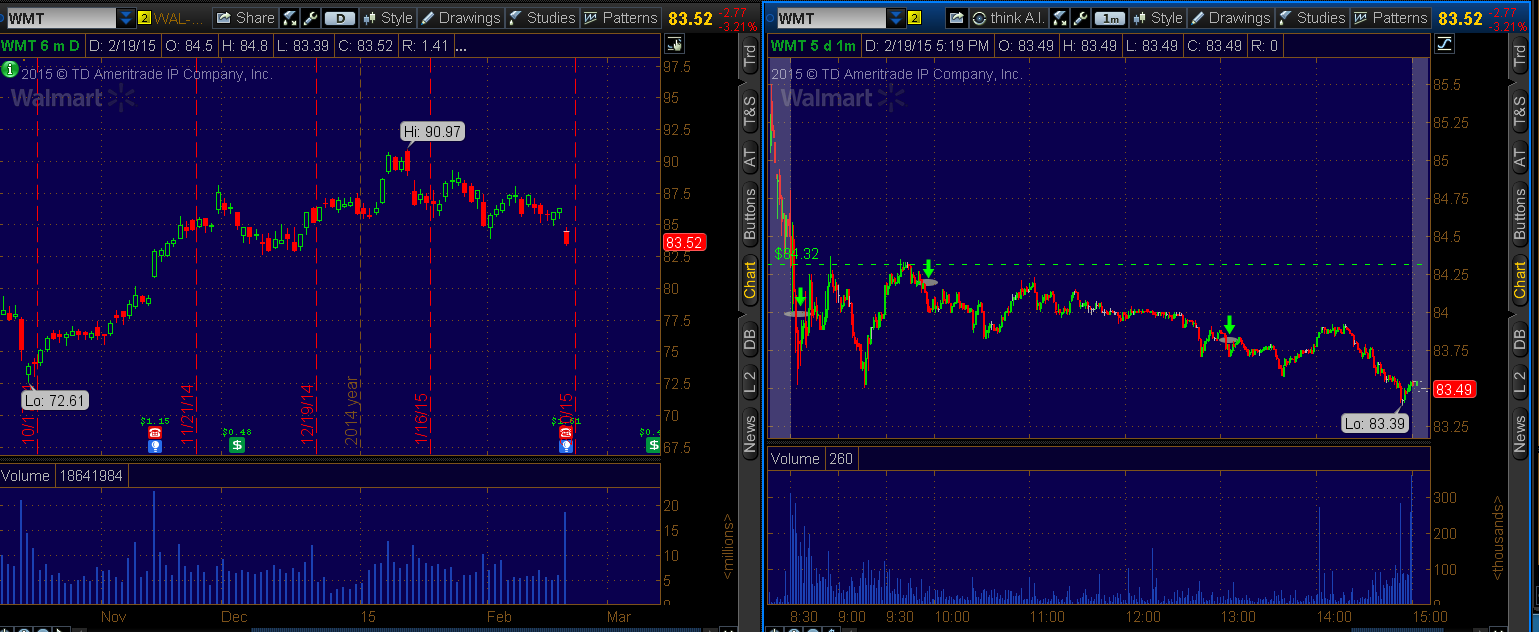
Task: Open Drawings menu in left chart
Action: 460,18
